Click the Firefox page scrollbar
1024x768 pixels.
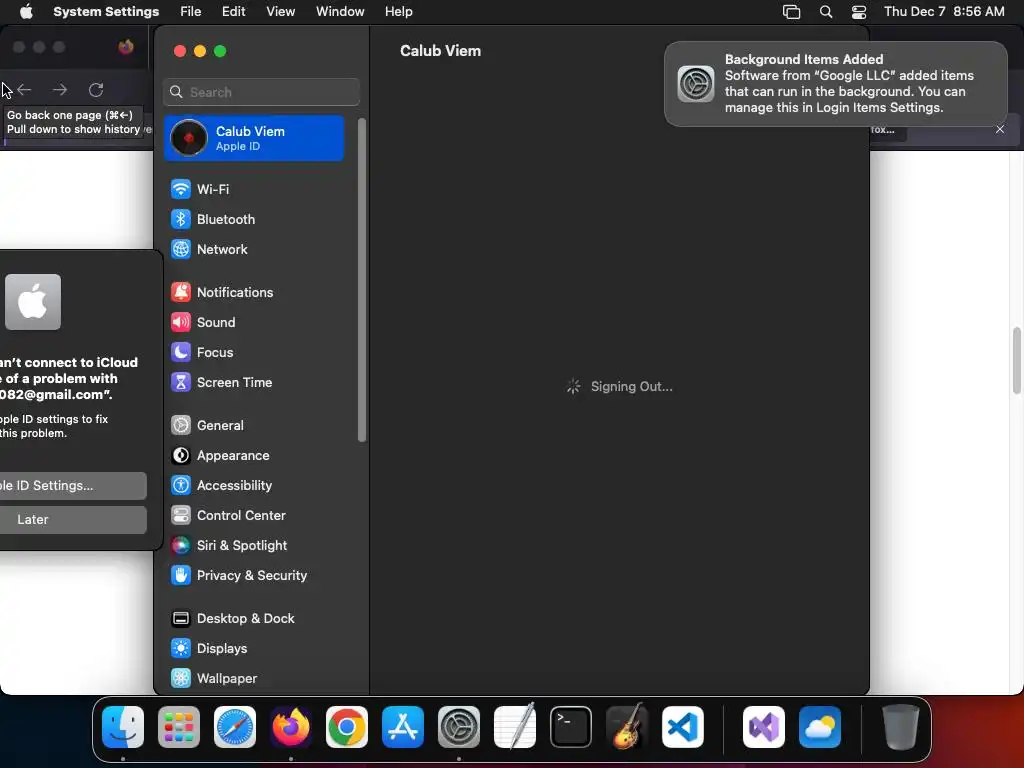coord(1017,360)
